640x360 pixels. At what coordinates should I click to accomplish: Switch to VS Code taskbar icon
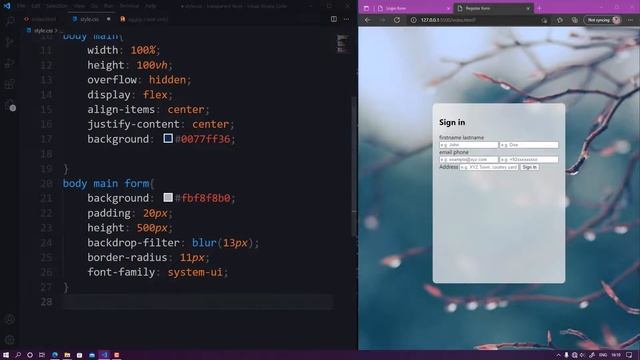tap(104, 355)
